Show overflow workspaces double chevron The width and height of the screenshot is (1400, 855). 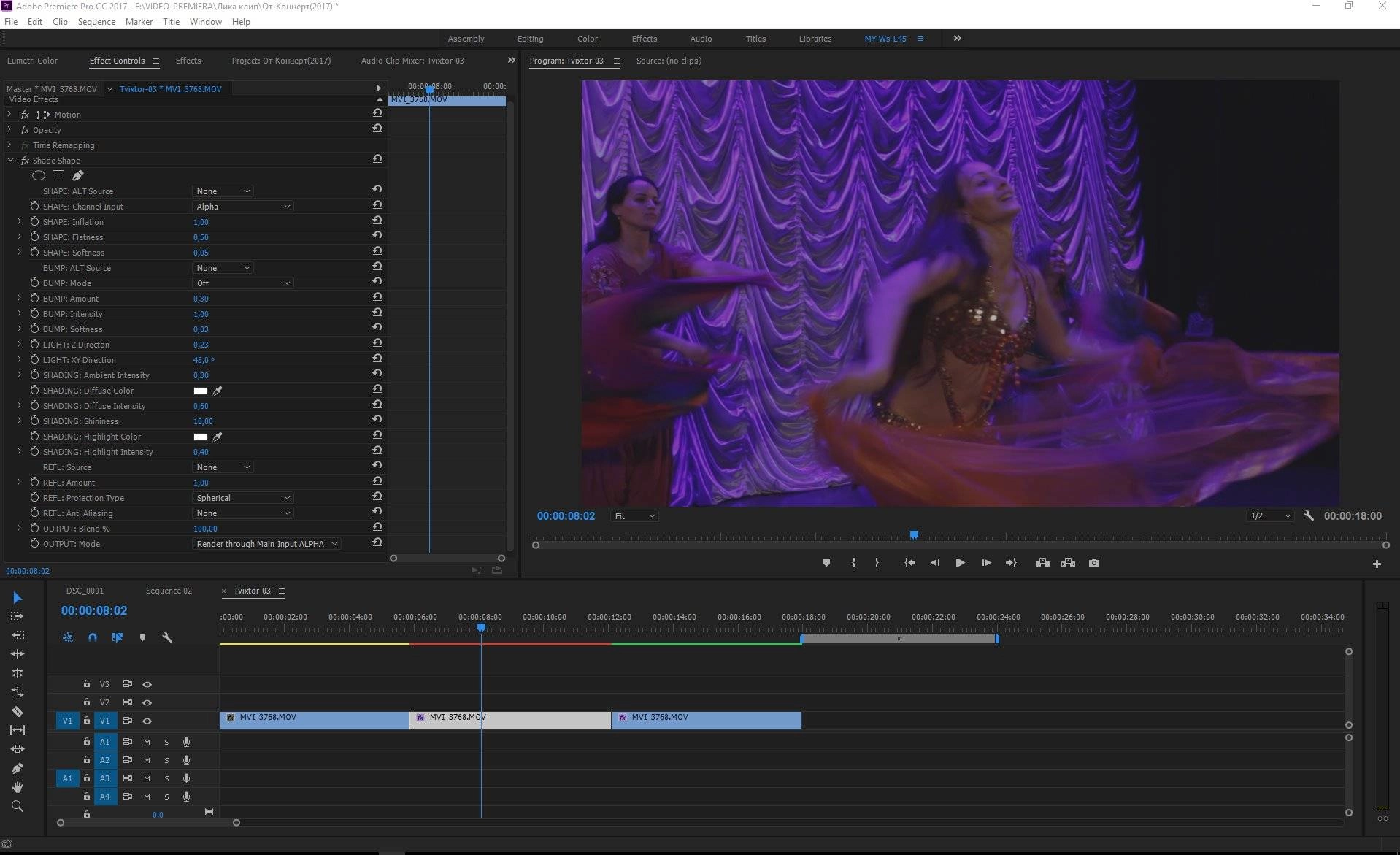tap(957, 39)
